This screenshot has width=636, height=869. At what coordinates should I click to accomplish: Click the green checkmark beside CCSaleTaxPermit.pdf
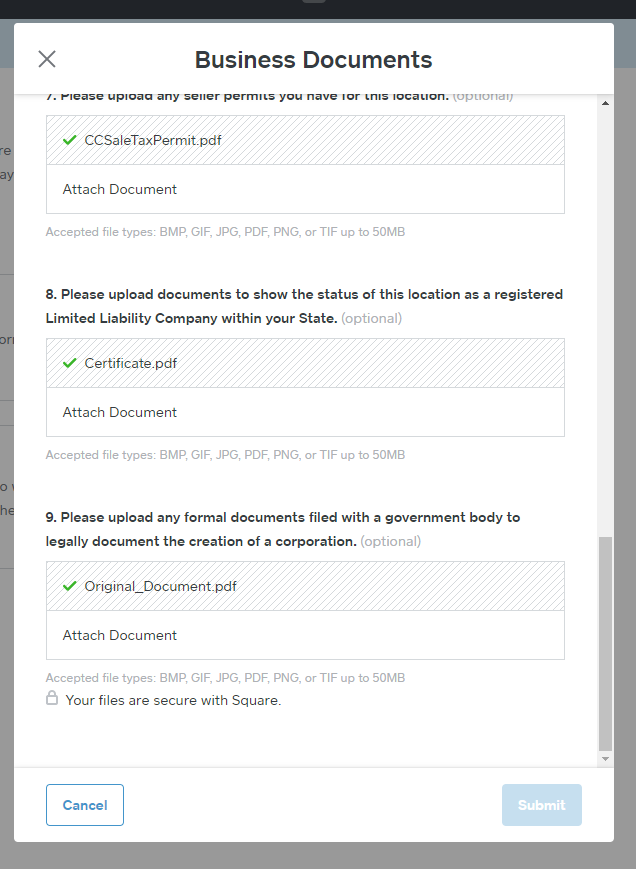68,140
